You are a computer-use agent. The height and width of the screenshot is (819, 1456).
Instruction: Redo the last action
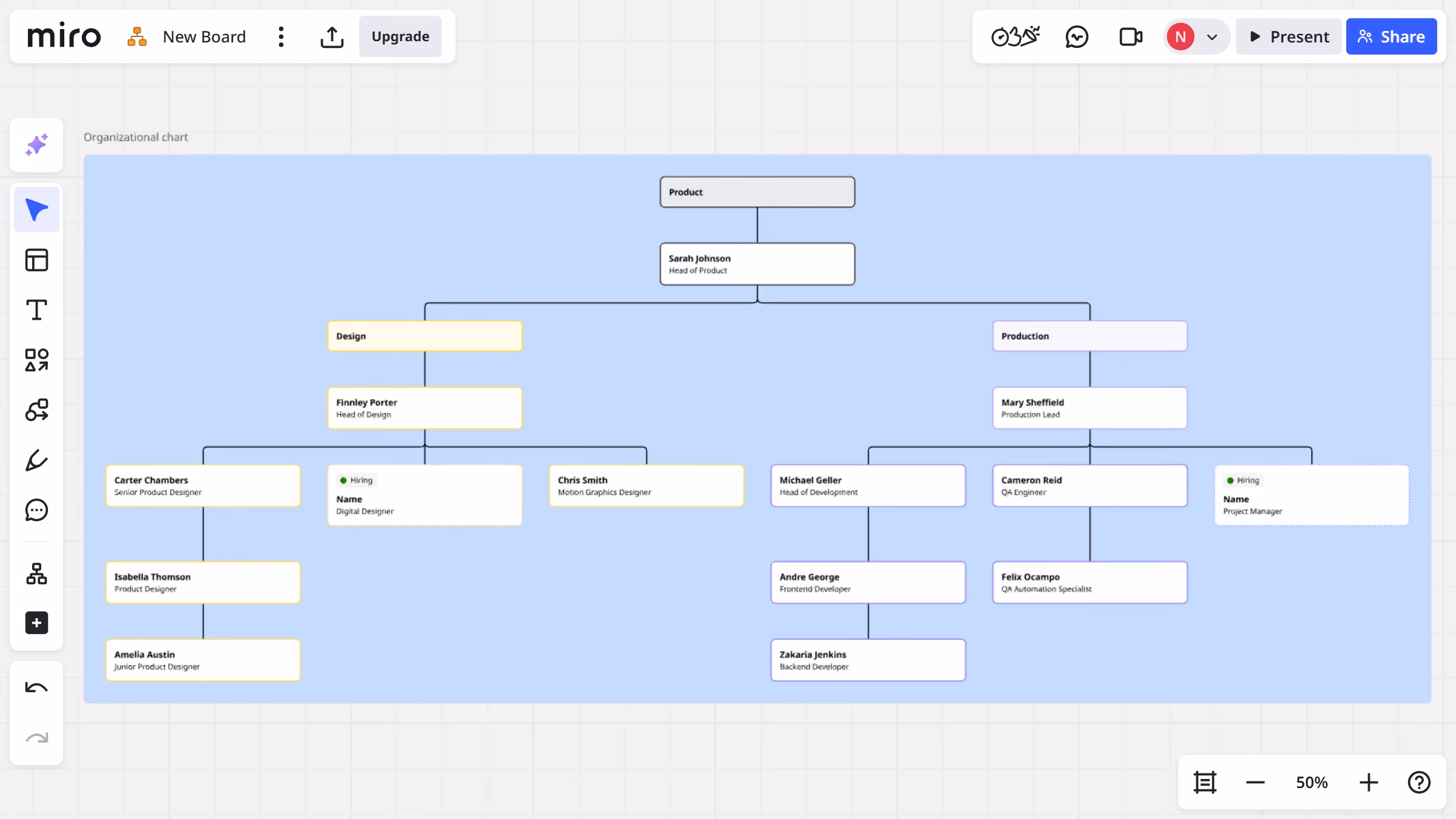tap(36, 738)
